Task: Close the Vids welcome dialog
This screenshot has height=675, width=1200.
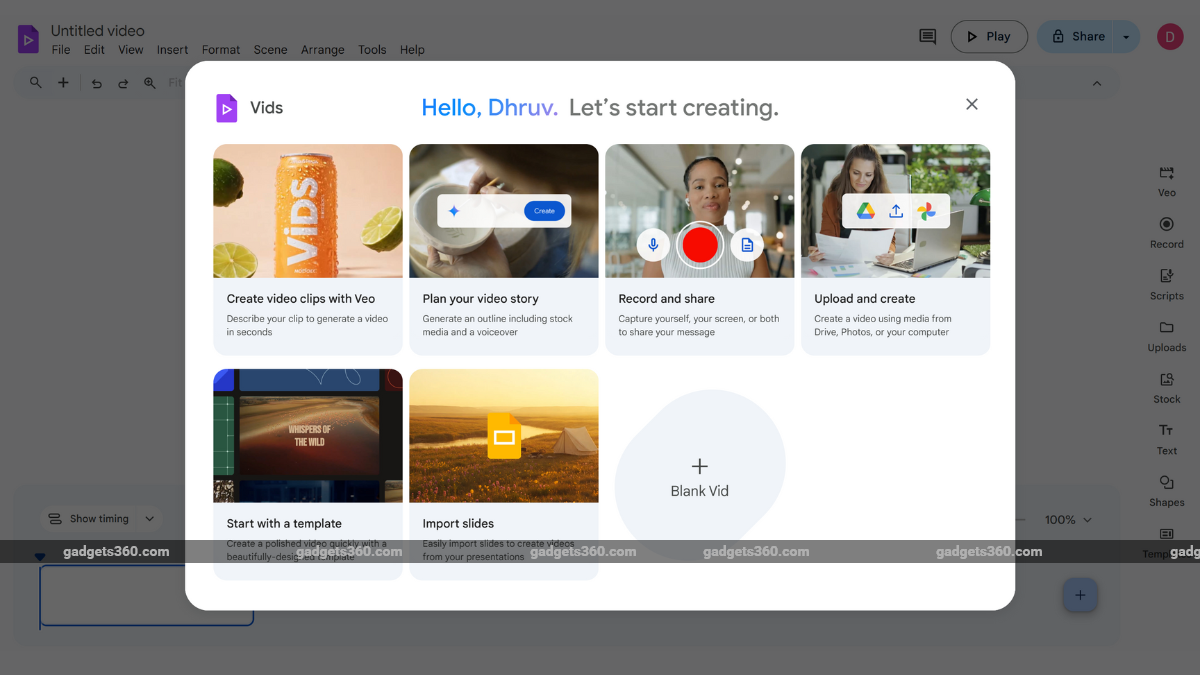Action: [x=972, y=104]
